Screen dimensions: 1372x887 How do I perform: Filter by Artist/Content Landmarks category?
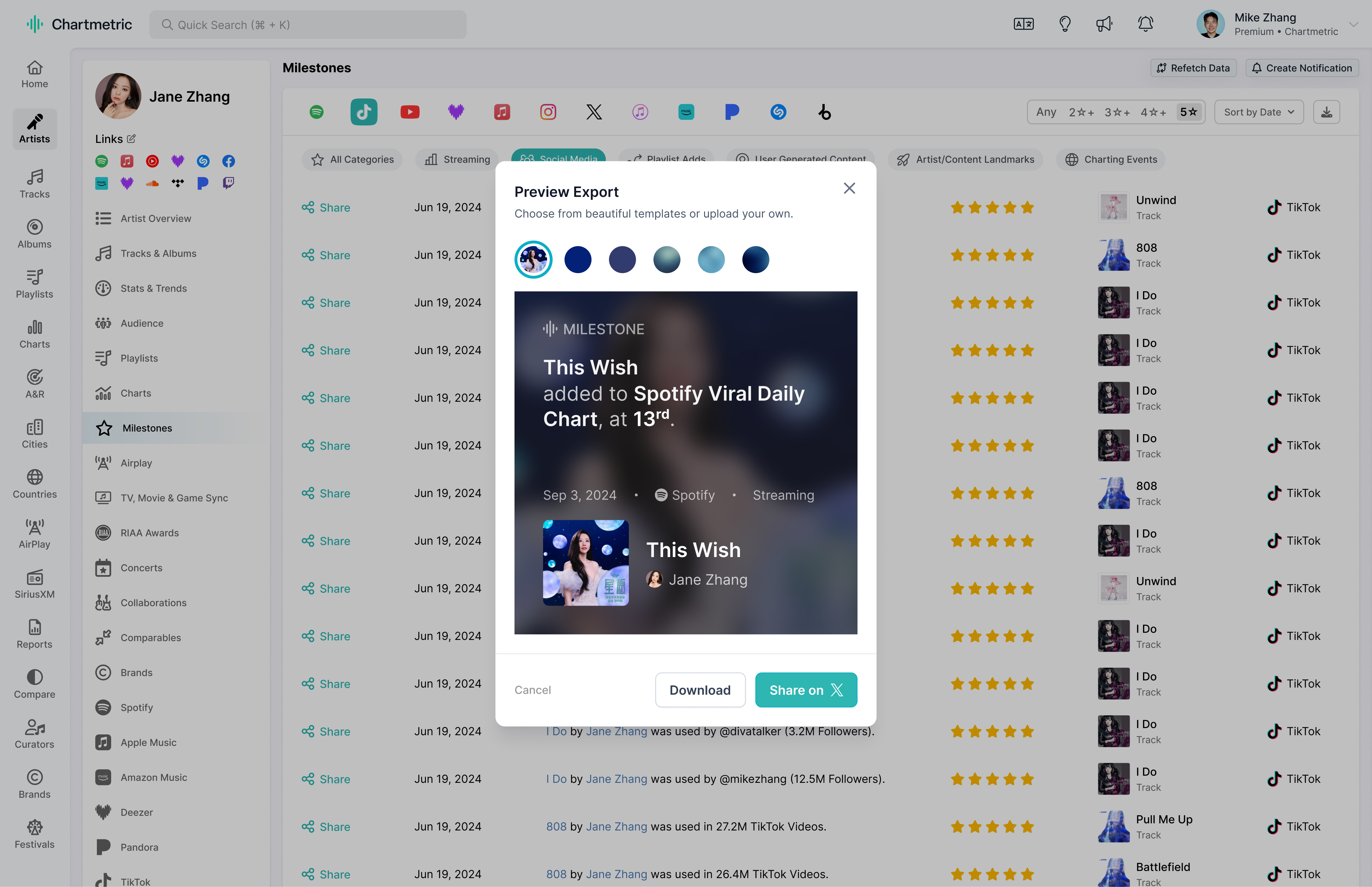pyautogui.click(x=966, y=159)
